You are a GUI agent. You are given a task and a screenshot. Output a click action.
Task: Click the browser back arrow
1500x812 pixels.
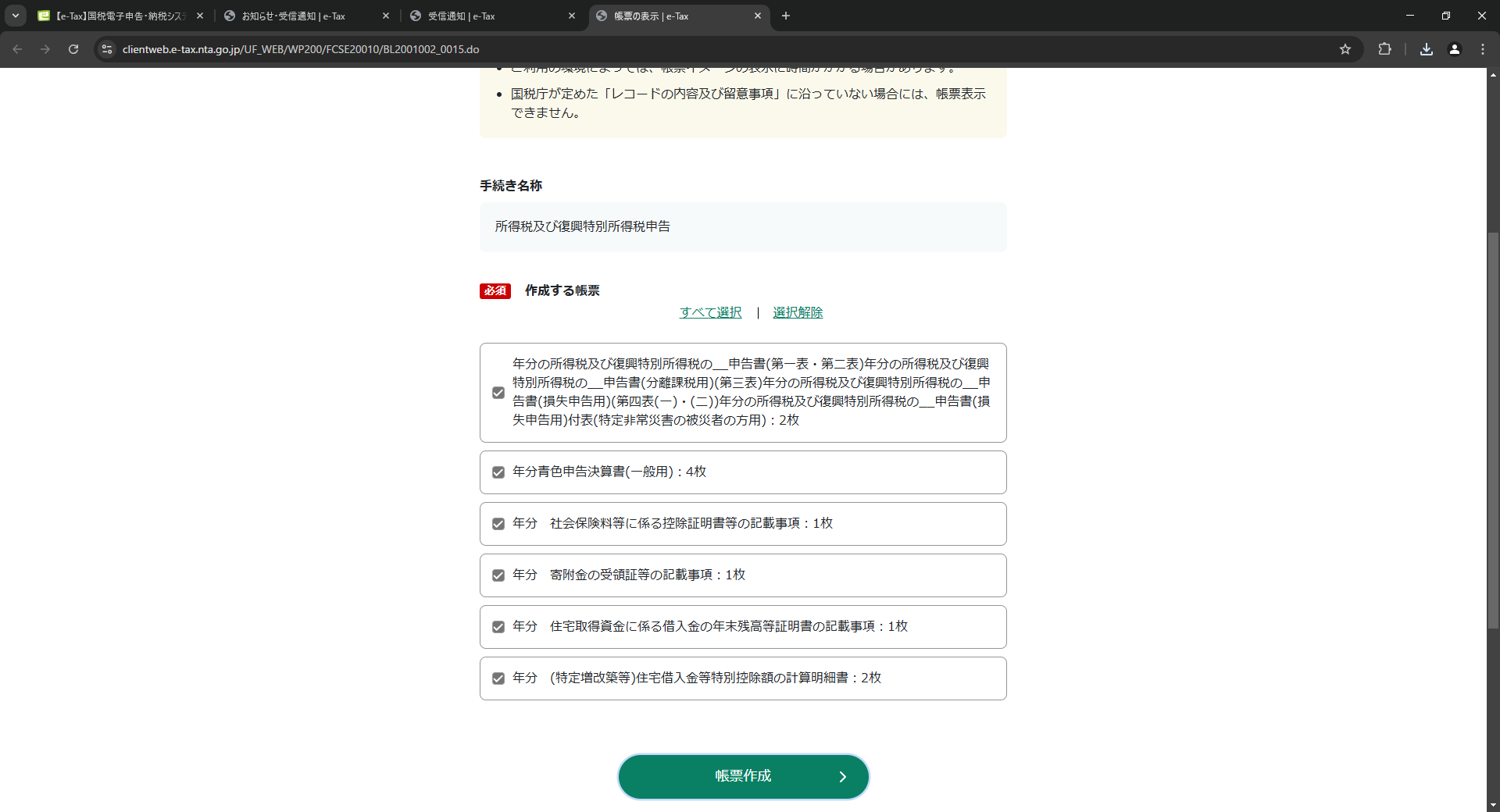click(x=17, y=49)
